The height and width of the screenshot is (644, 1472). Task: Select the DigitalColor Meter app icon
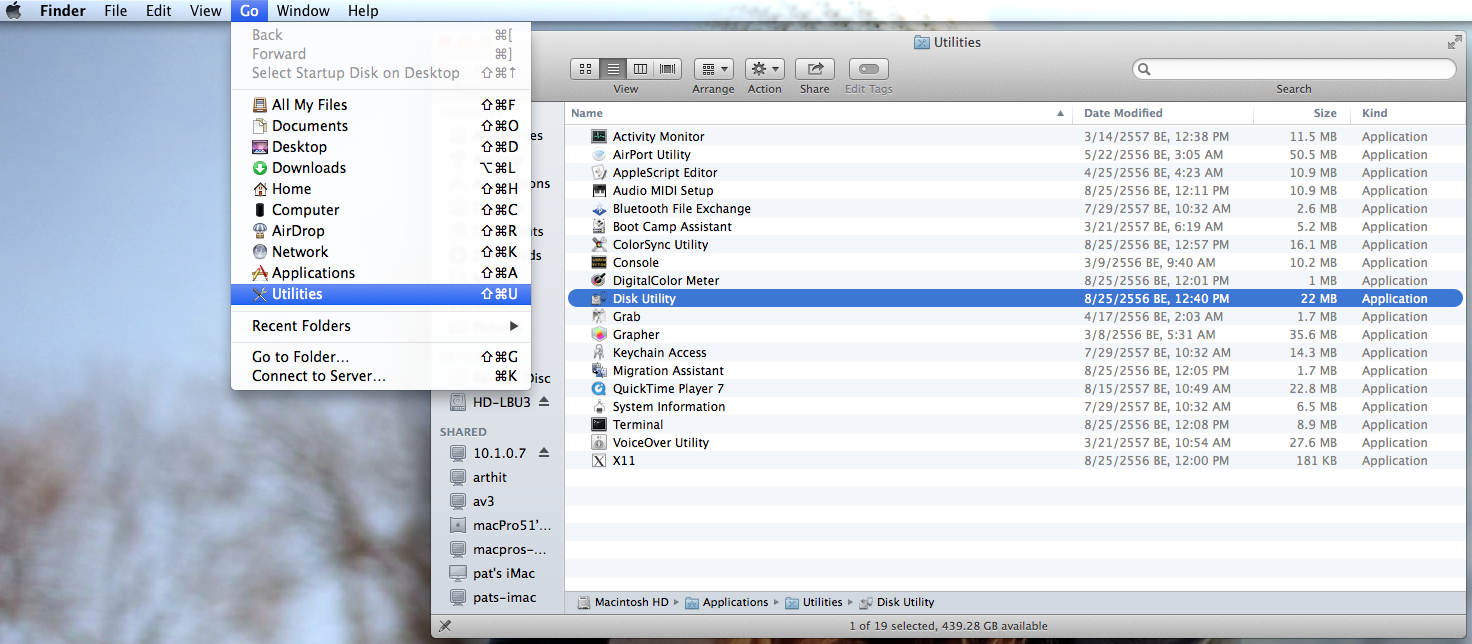[599, 281]
